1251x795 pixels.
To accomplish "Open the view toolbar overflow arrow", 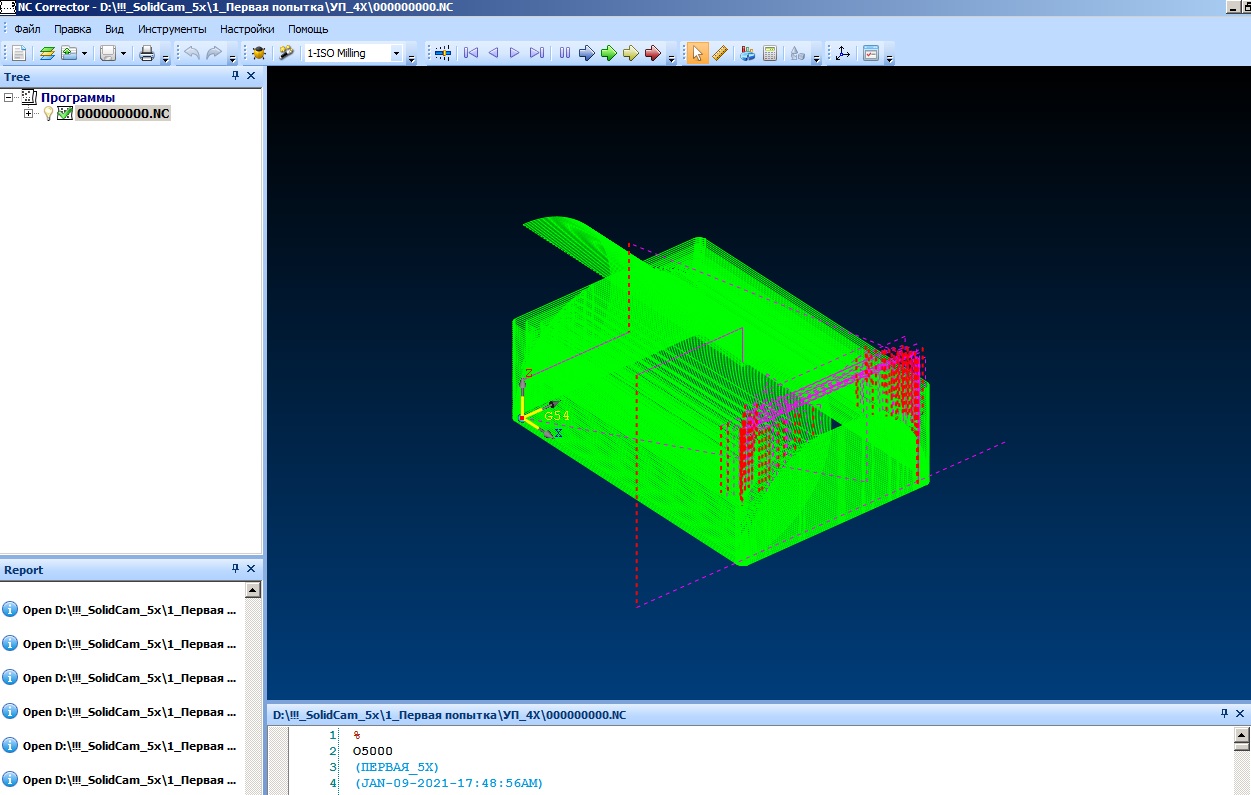I will click(890, 58).
